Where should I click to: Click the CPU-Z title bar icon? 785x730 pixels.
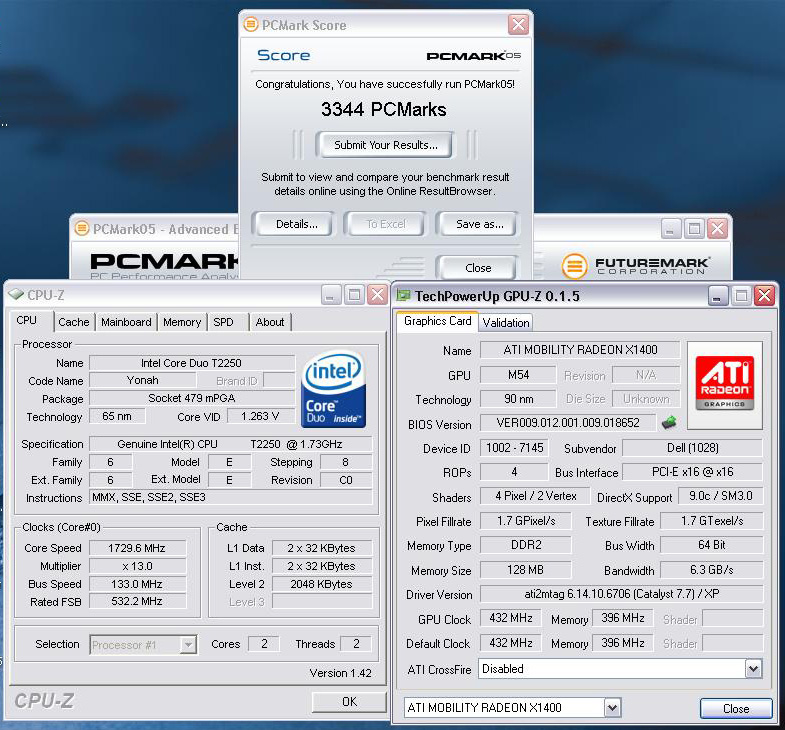[x=16, y=294]
